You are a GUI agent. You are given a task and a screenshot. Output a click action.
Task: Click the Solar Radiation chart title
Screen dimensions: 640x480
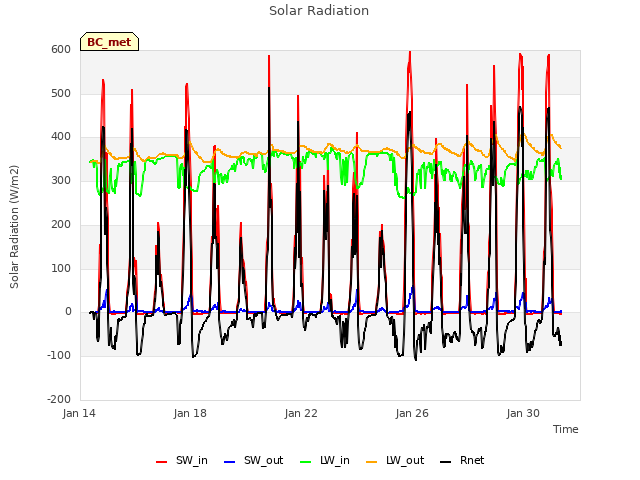click(319, 11)
